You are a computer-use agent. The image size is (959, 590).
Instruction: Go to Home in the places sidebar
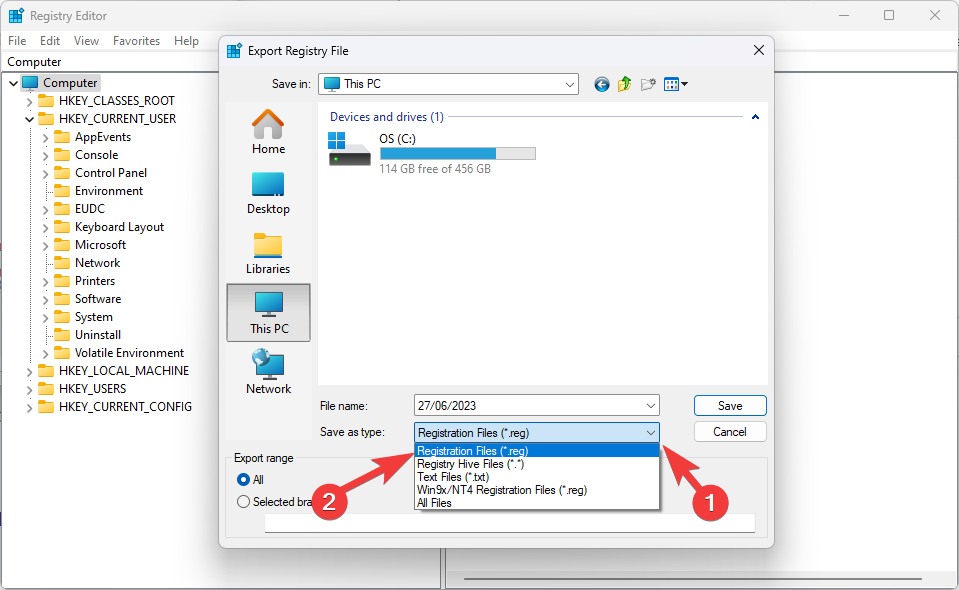(x=268, y=132)
